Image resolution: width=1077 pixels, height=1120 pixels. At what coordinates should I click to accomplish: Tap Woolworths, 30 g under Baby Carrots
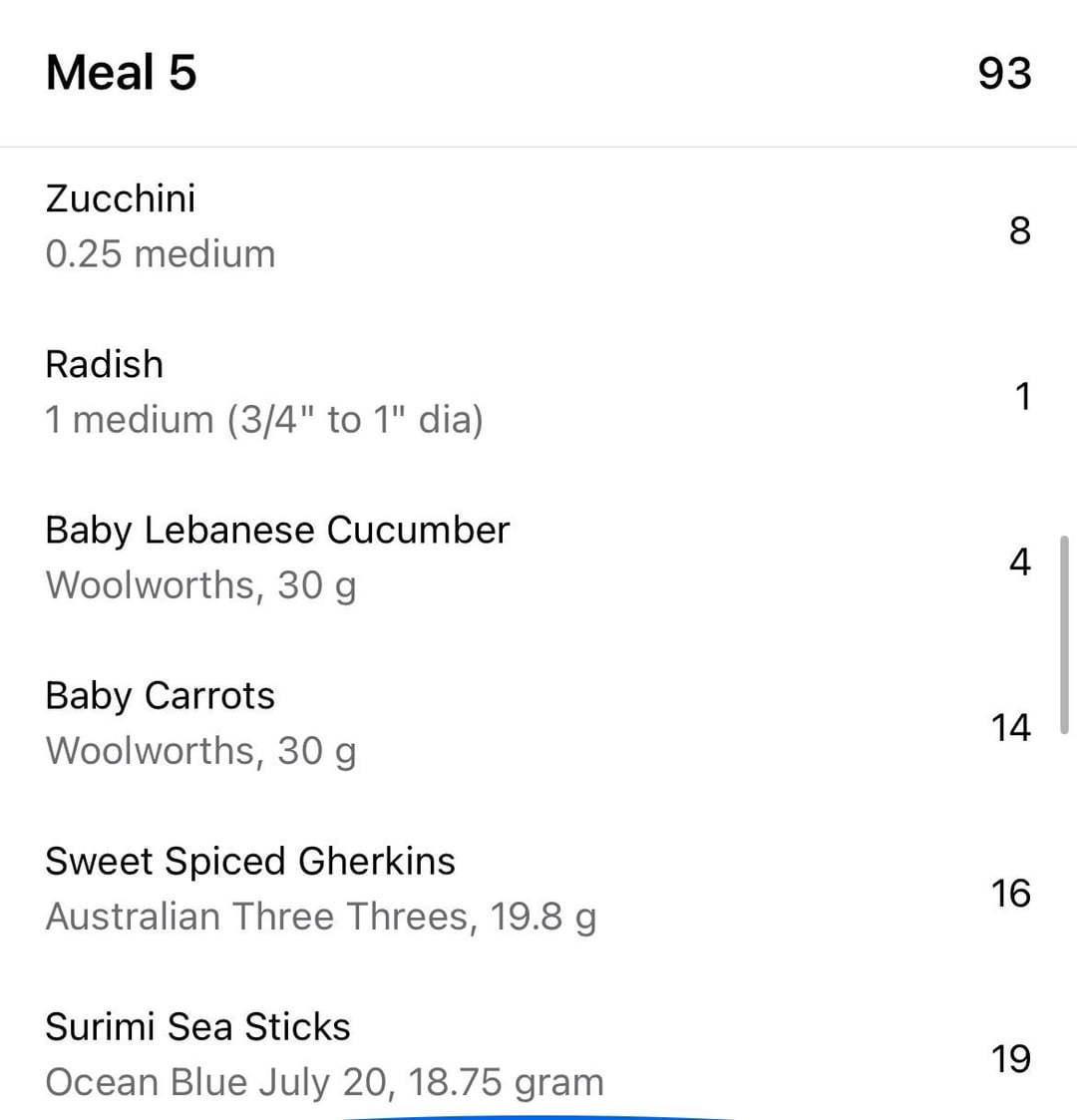[200, 751]
